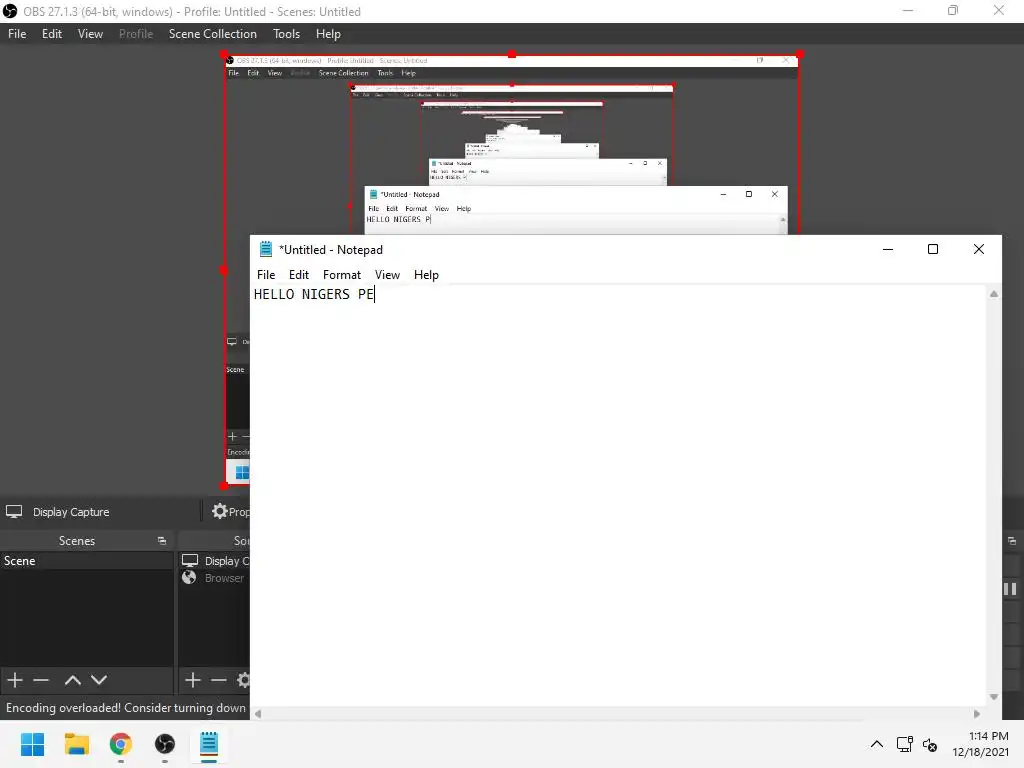The image size is (1024, 768).
Task: Move scene down with the down arrow
Action: tap(99, 680)
